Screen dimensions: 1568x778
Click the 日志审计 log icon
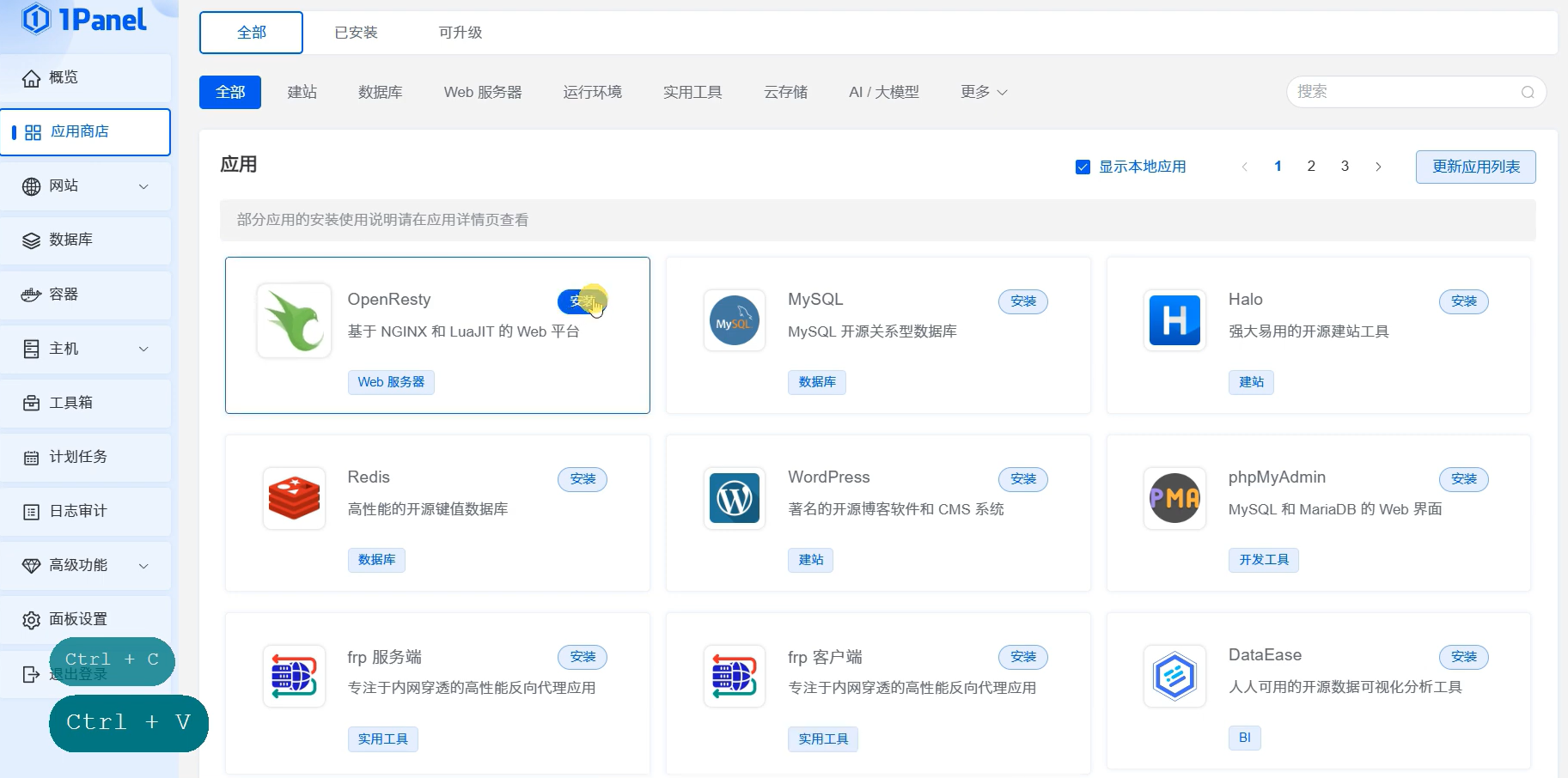(31, 512)
